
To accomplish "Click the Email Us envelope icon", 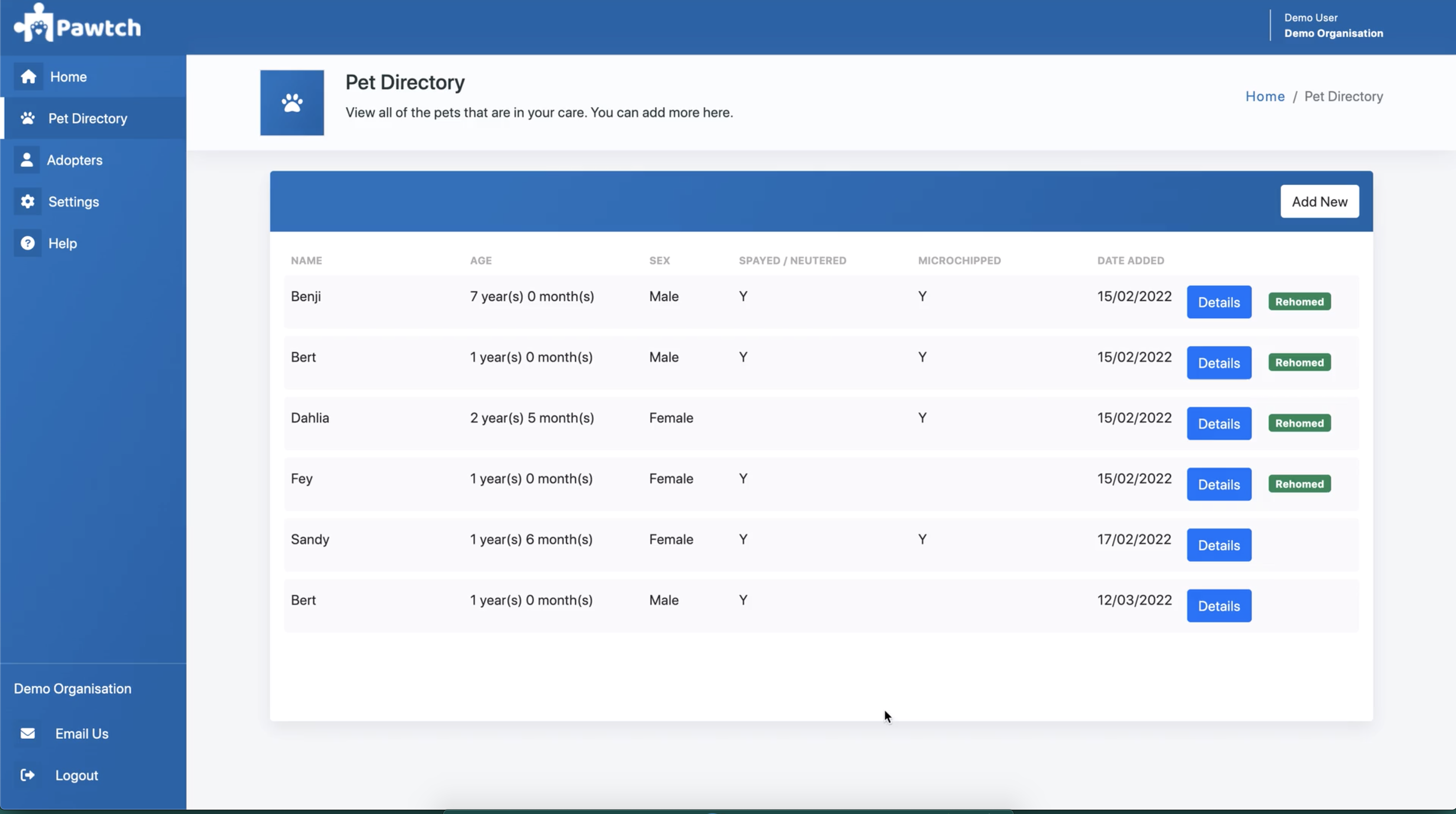I will (28, 733).
